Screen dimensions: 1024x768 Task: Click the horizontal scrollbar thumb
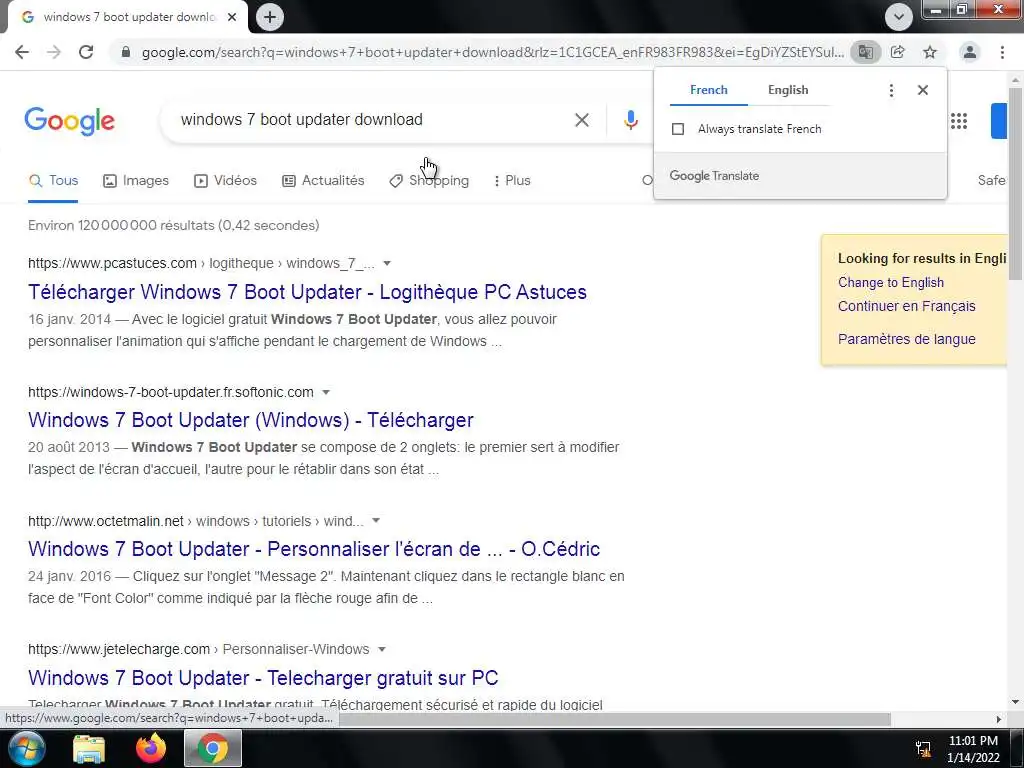[614, 720]
